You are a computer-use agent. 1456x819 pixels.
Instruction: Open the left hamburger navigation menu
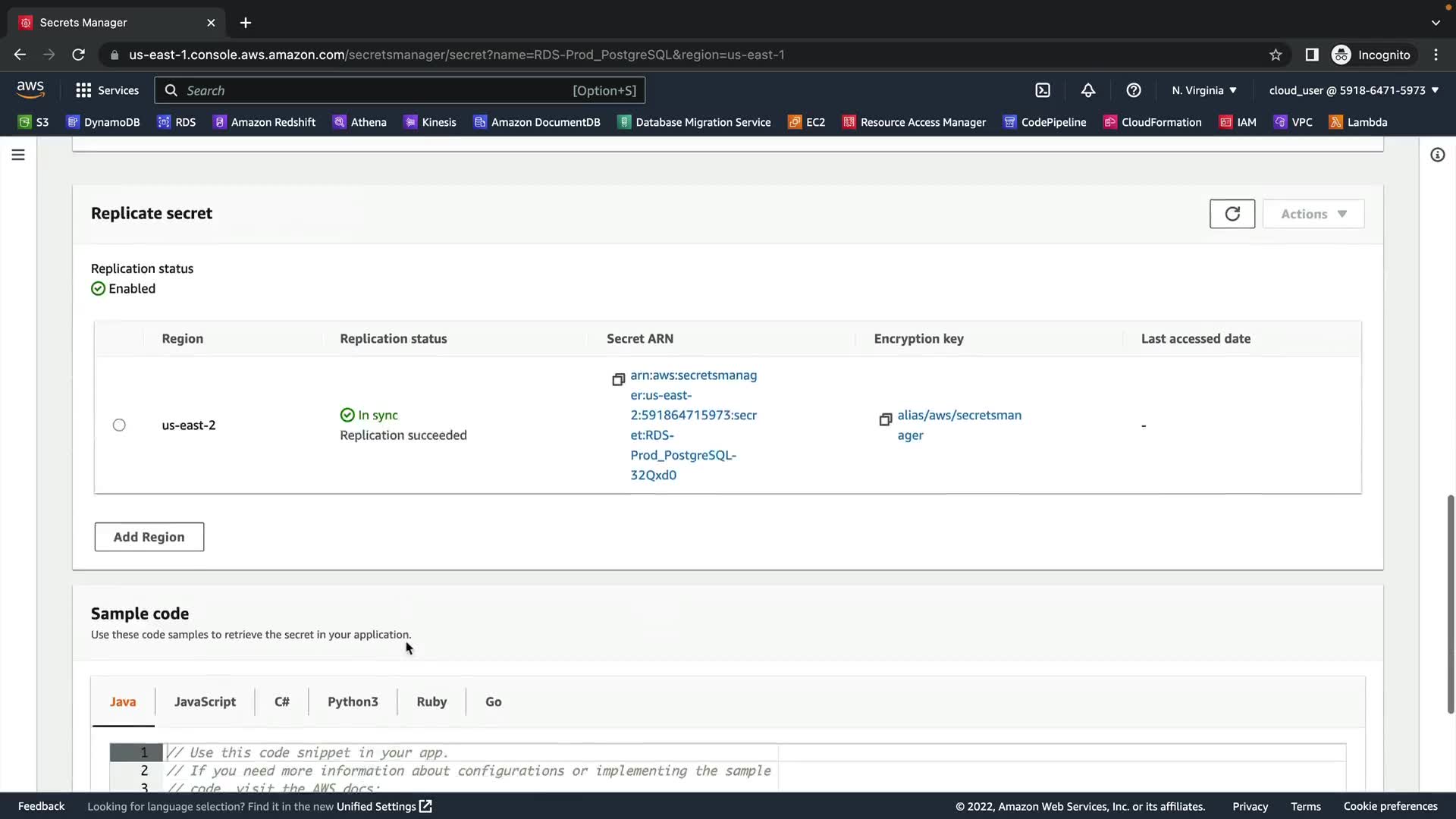(x=18, y=155)
